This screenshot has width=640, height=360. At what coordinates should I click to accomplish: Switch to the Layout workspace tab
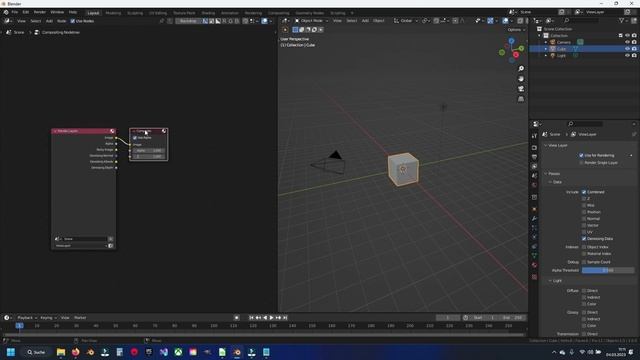(93, 13)
